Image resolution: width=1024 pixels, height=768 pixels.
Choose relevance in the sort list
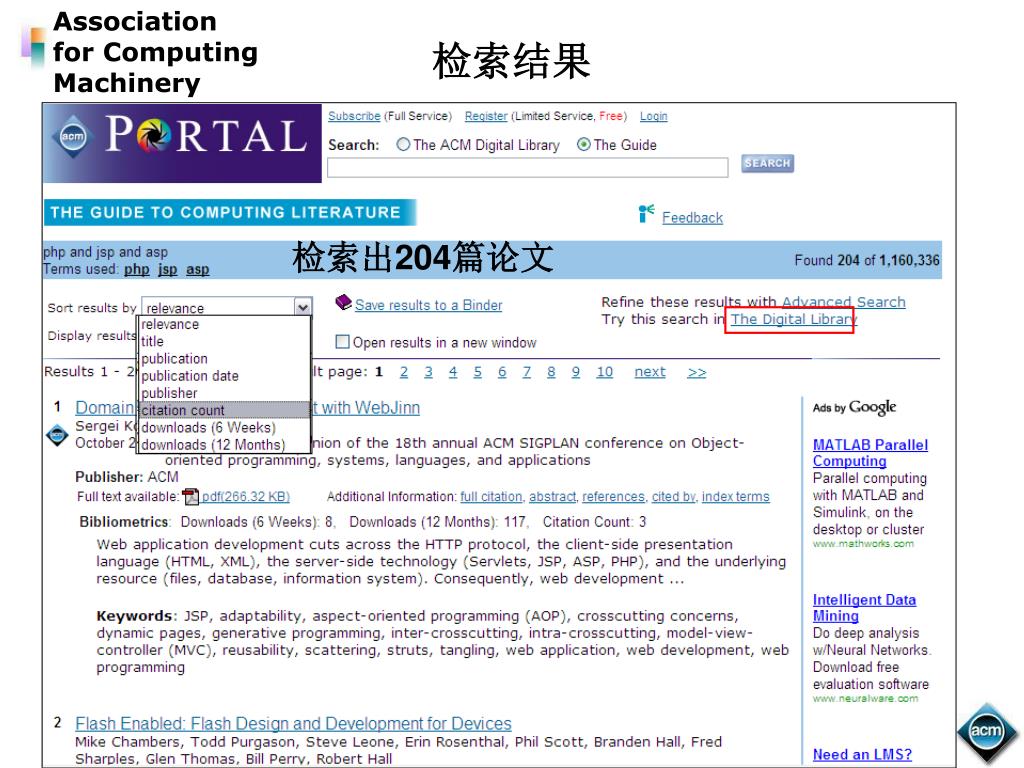225,325
